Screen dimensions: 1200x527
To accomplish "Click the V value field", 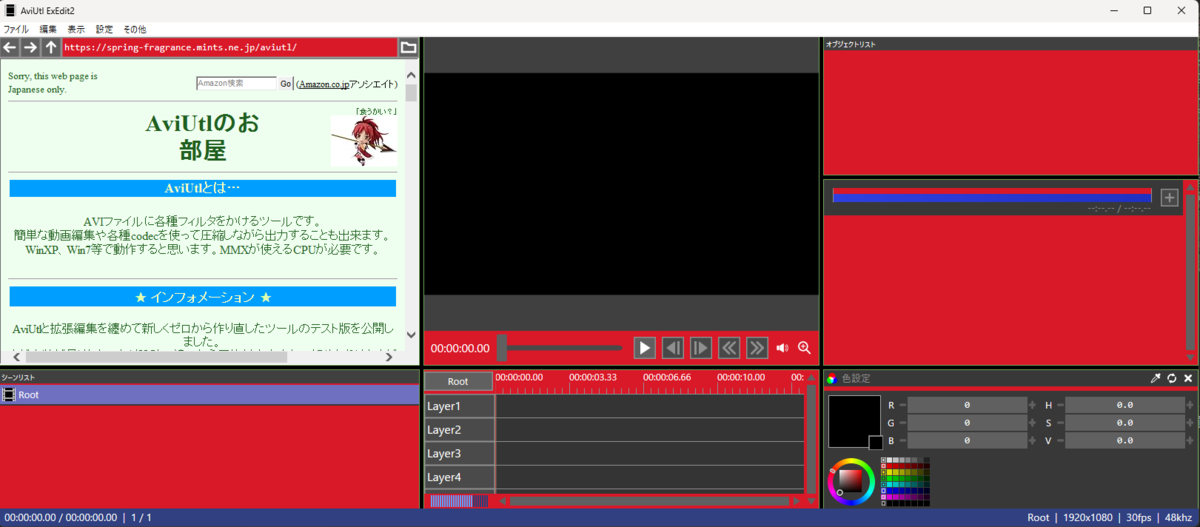I will (x=1124, y=441).
